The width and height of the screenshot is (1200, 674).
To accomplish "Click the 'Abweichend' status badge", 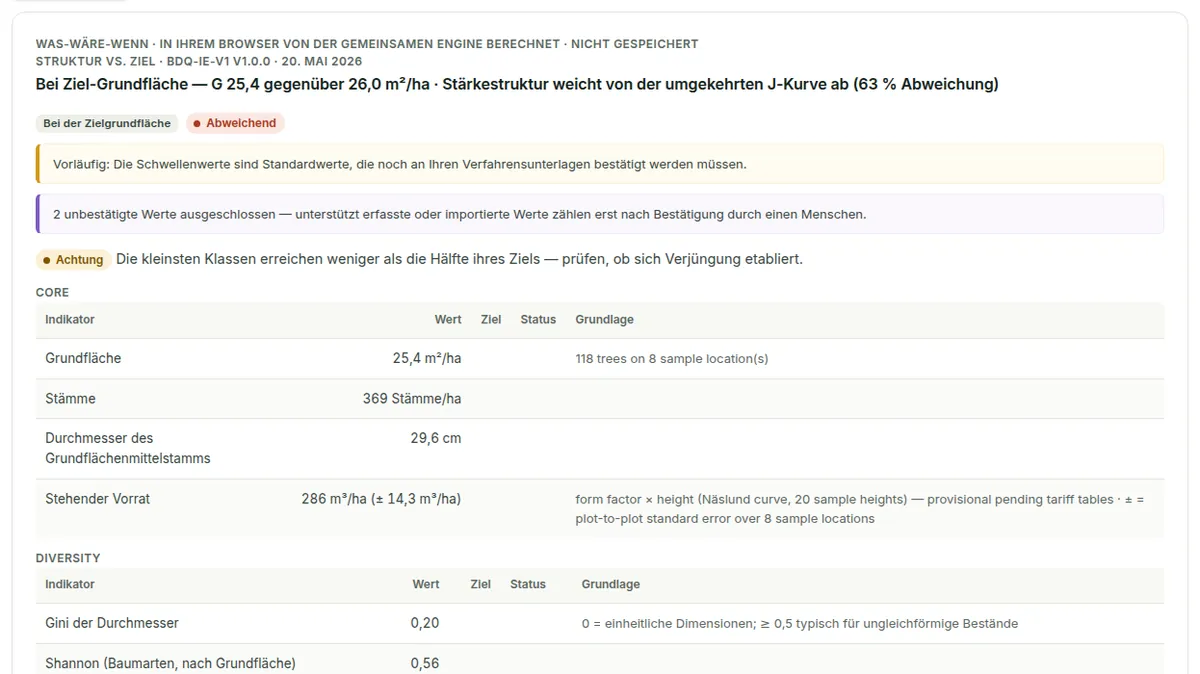I will point(235,123).
